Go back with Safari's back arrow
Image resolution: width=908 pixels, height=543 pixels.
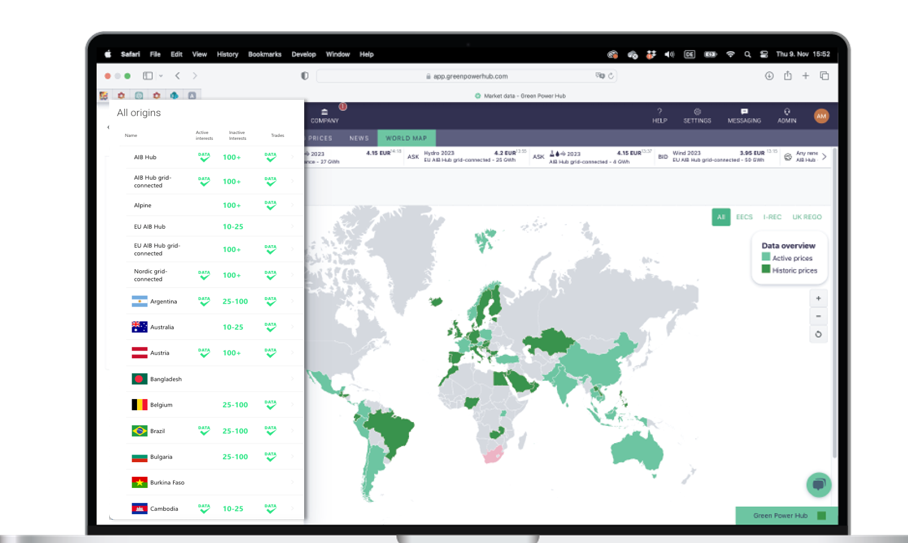[178, 76]
